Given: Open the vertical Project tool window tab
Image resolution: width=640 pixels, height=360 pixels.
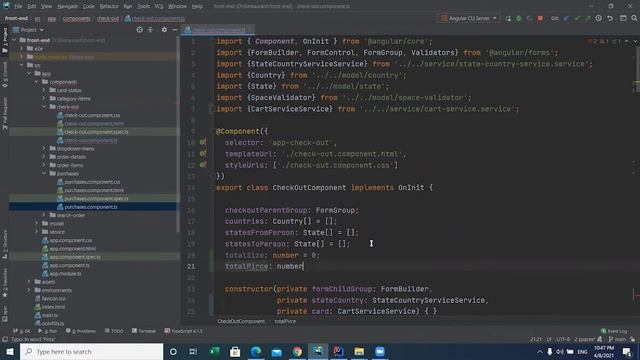Looking at the screenshot, I should pos(5,39).
